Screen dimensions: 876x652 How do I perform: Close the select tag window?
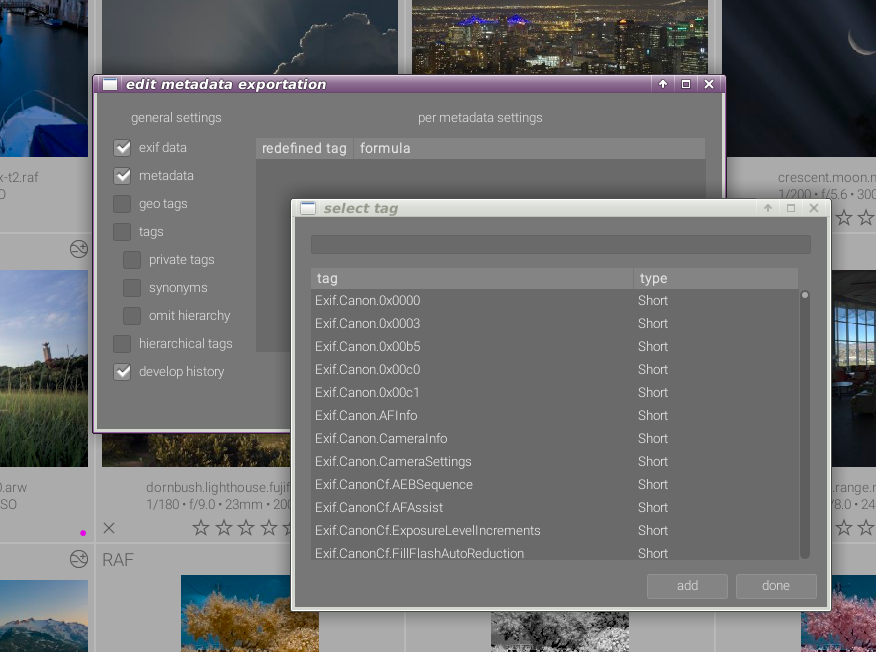tap(814, 208)
